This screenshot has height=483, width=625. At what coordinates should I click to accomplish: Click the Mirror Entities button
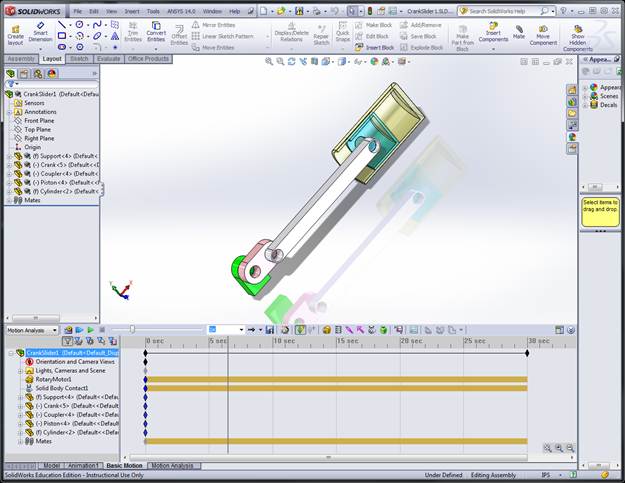point(216,24)
